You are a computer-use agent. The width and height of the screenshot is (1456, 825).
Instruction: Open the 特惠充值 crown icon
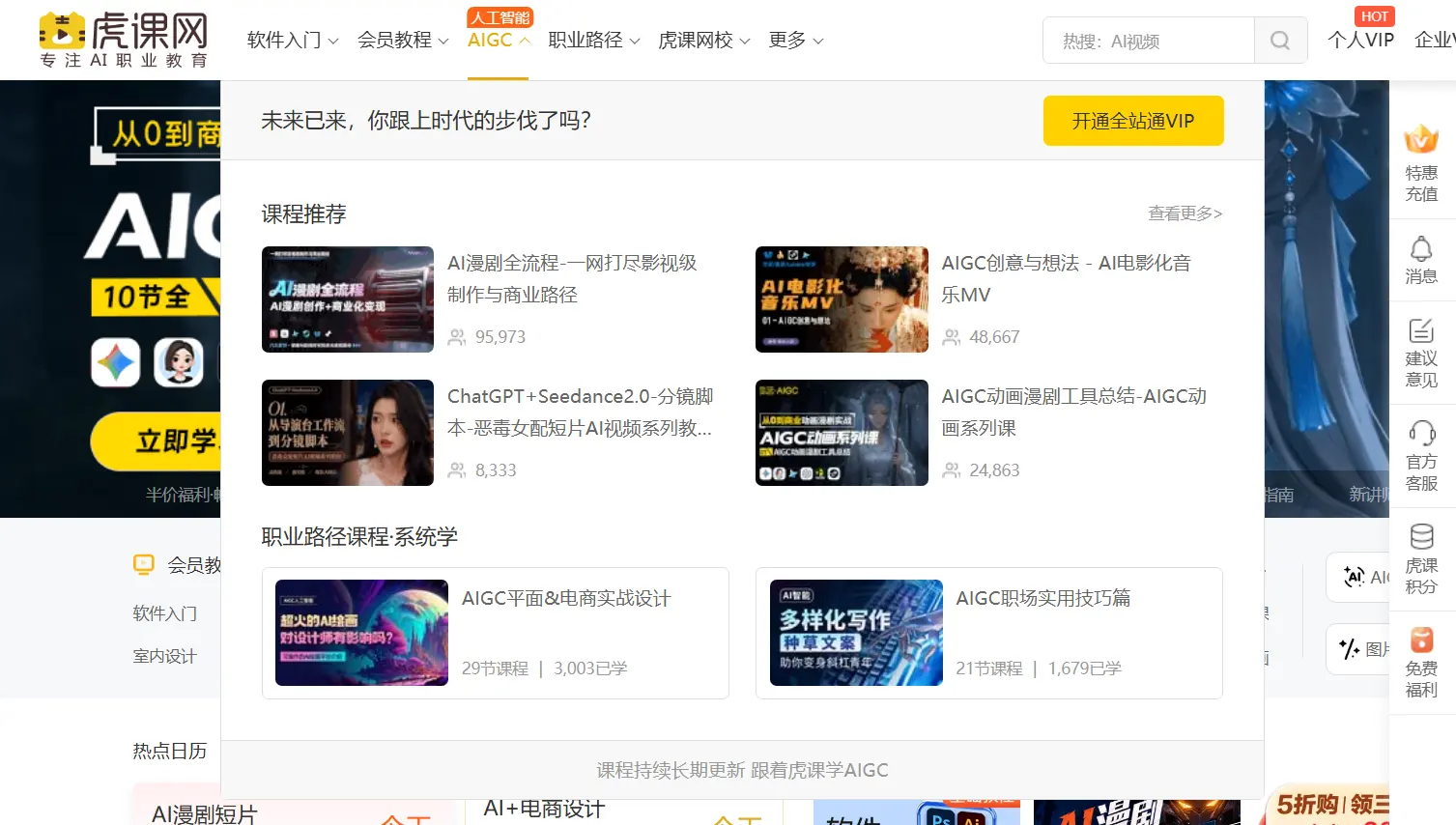tap(1421, 139)
